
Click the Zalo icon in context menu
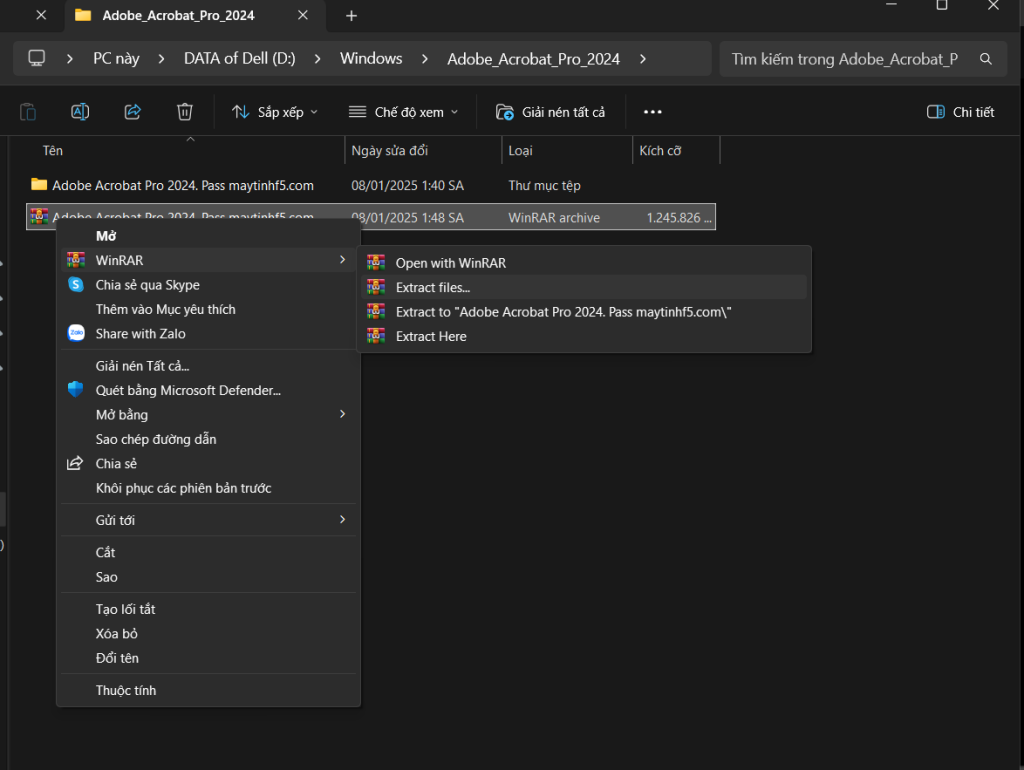click(x=76, y=333)
